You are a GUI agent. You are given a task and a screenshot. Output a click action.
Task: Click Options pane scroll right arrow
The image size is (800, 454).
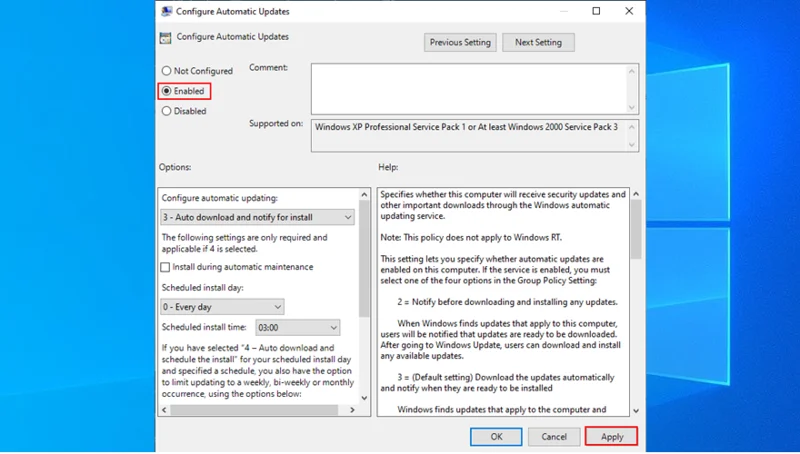point(352,410)
